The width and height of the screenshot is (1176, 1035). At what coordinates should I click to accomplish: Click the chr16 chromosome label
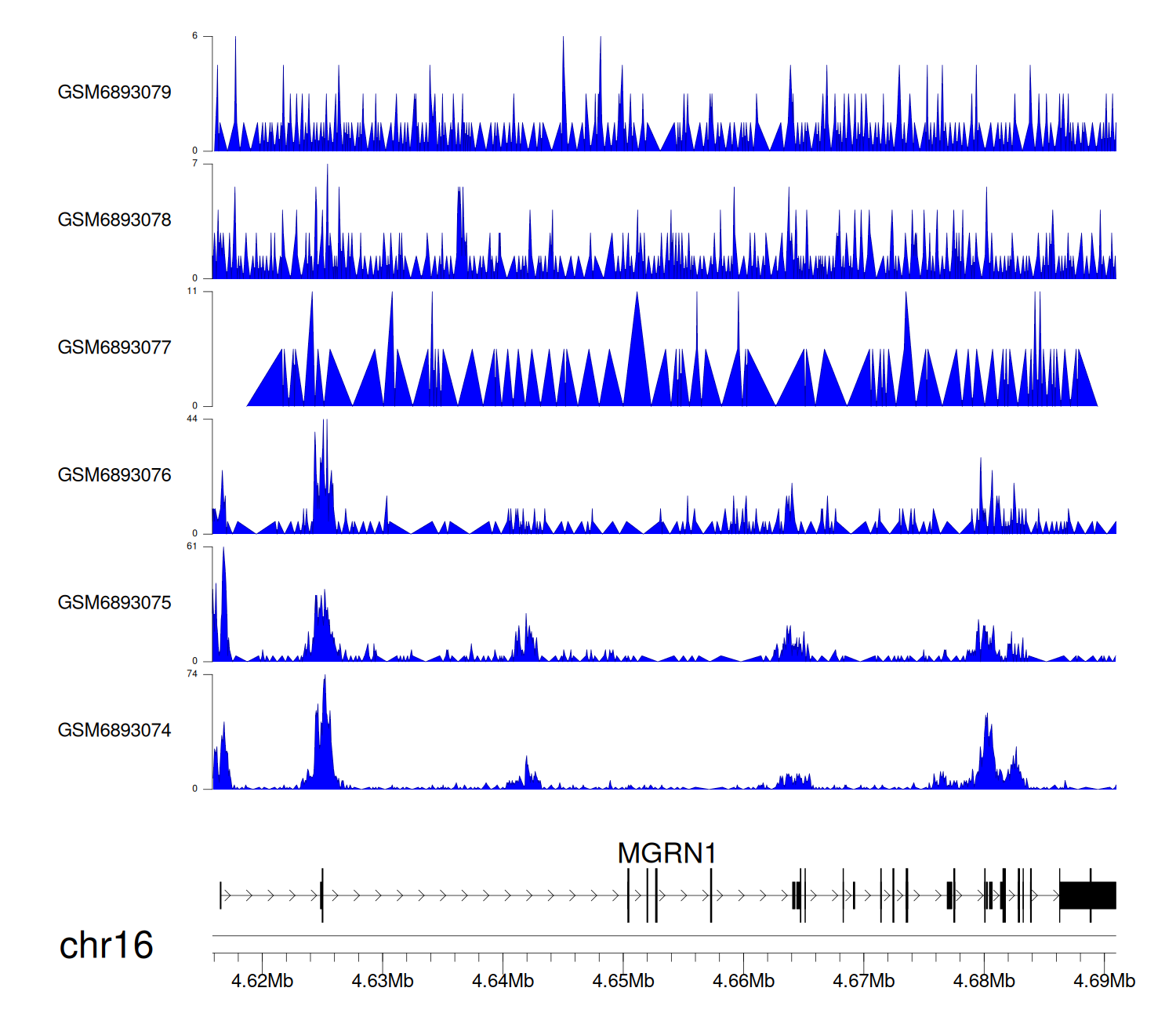[106, 946]
